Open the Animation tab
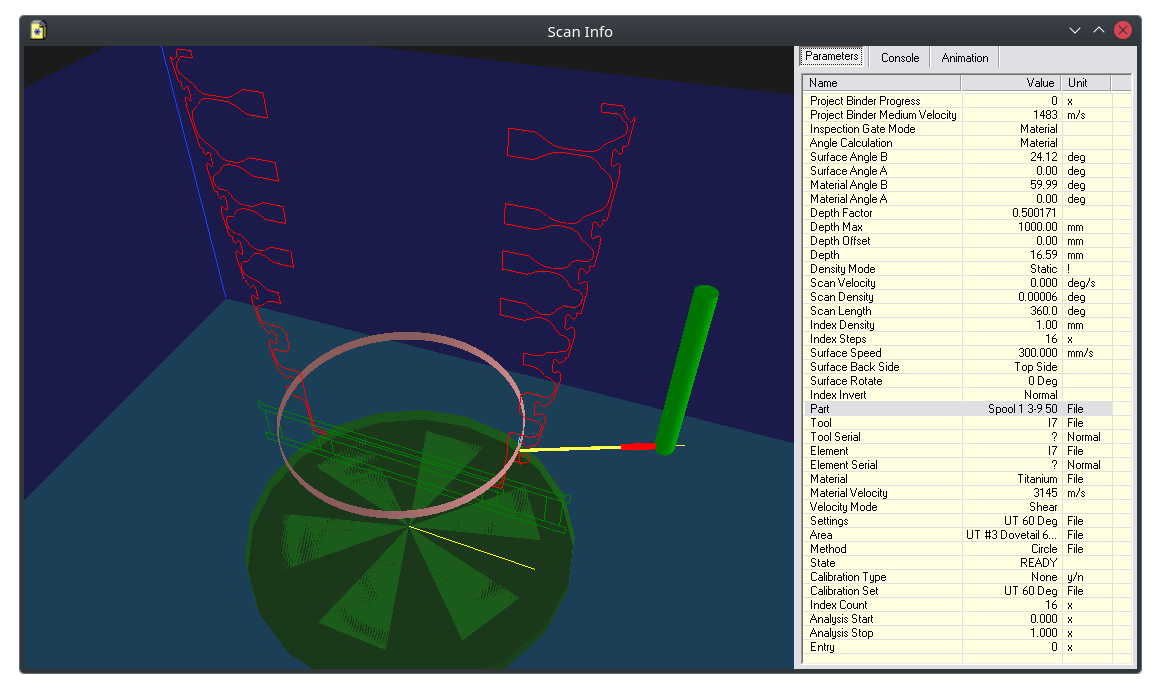This screenshot has width=1161, height=697. [x=965, y=58]
